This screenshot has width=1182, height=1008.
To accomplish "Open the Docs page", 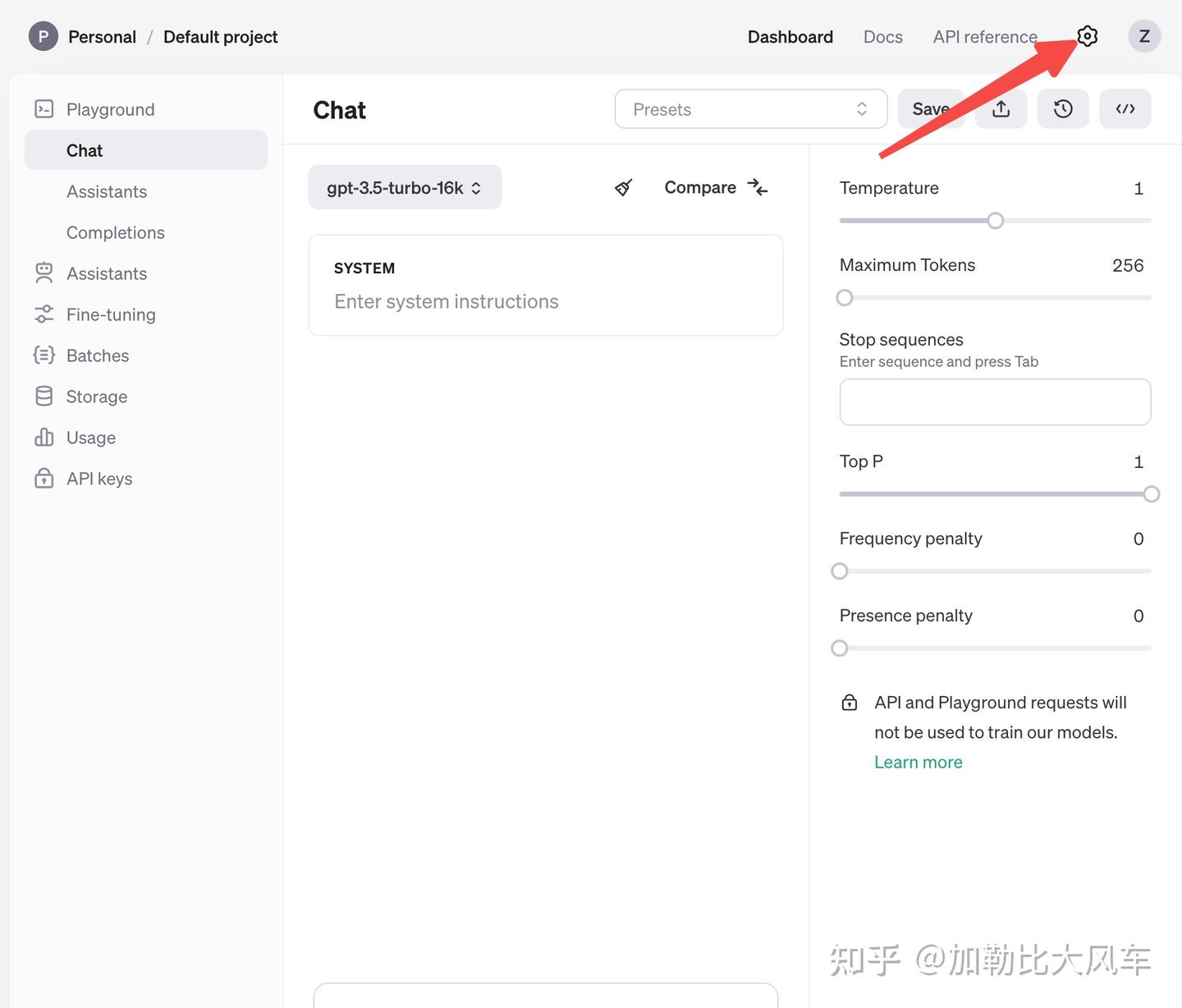I will (882, 36).
